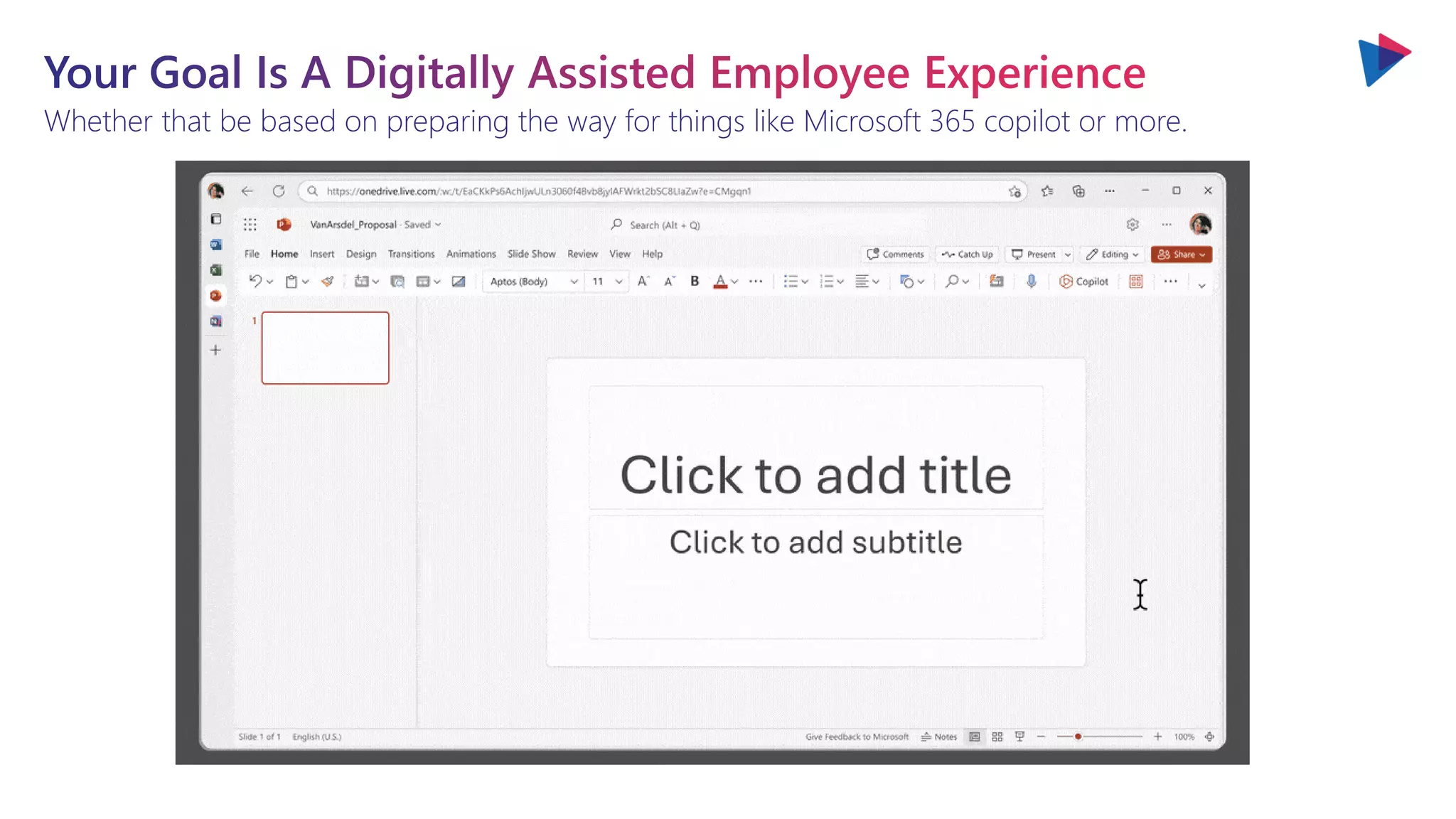
Task: Open the app launcher waffle grid
Action: [250, 225]
